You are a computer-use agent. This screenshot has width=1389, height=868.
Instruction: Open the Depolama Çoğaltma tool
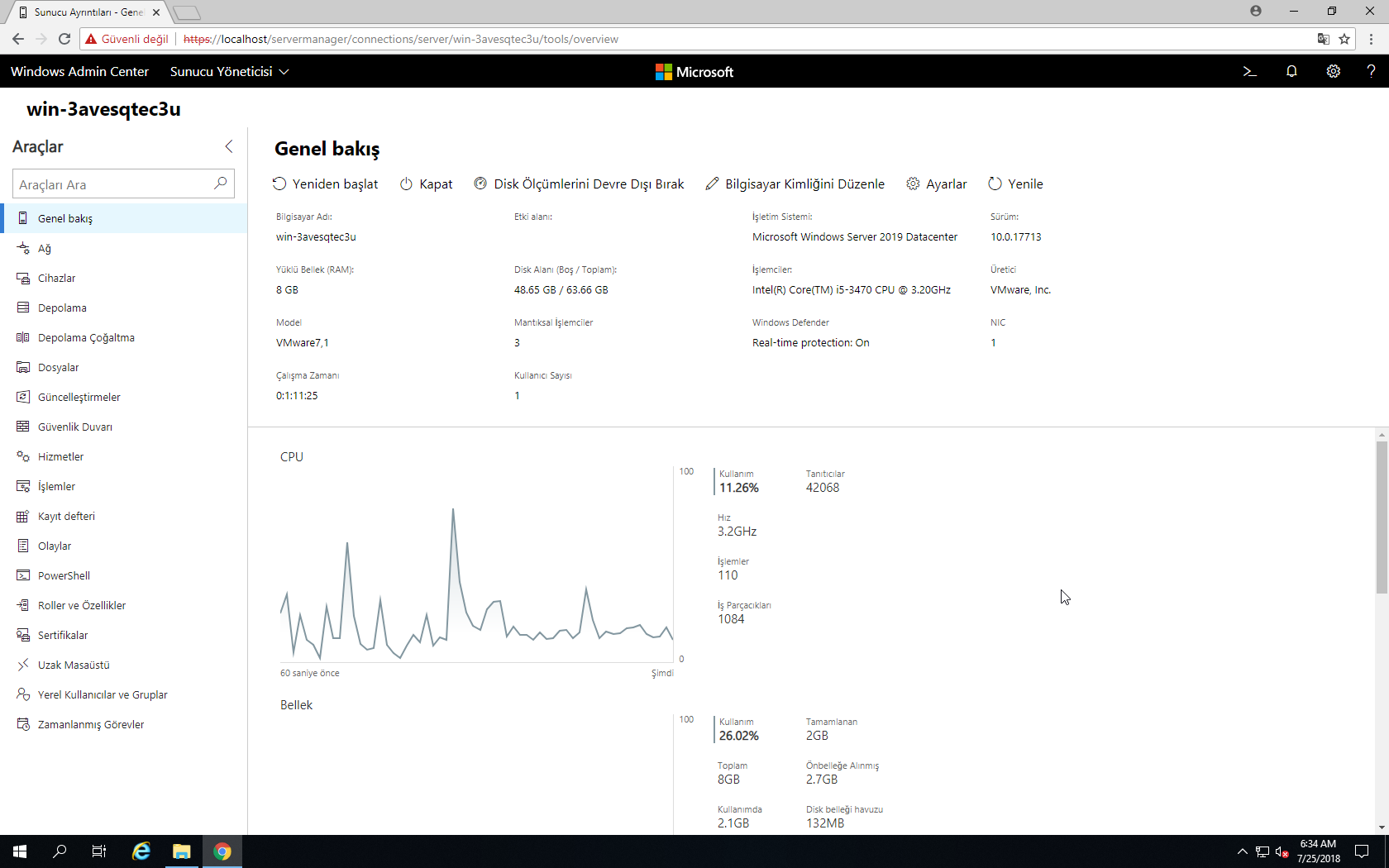(124, 337)
